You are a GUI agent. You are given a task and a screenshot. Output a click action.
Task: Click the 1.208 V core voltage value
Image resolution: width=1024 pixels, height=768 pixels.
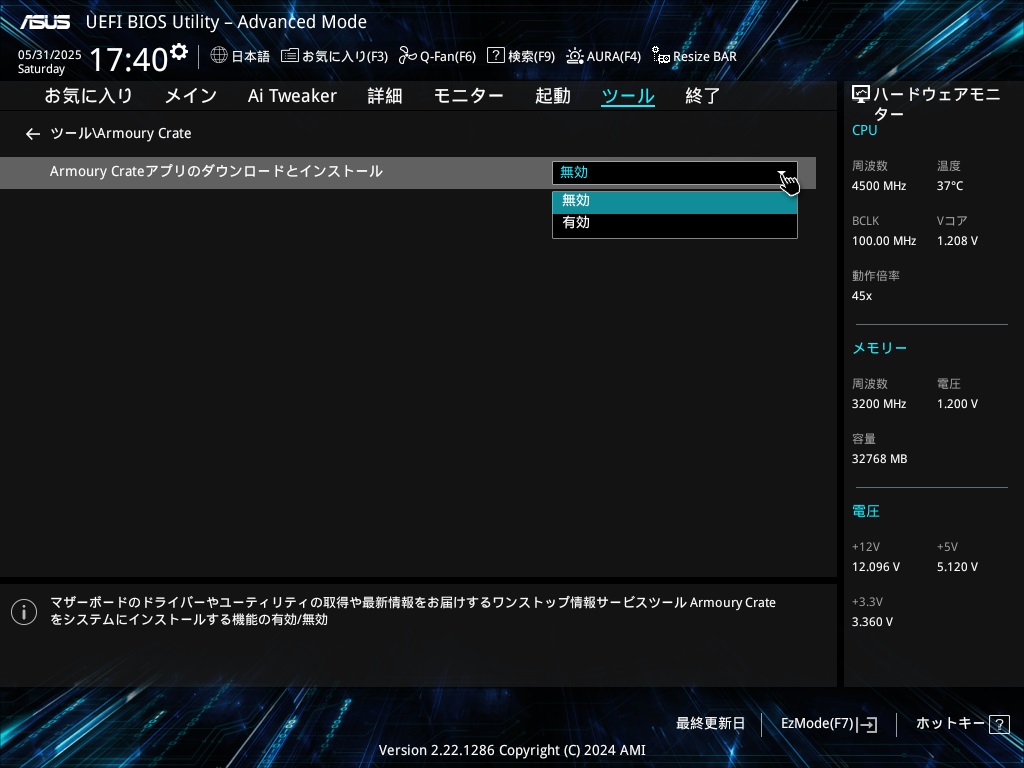957,241
